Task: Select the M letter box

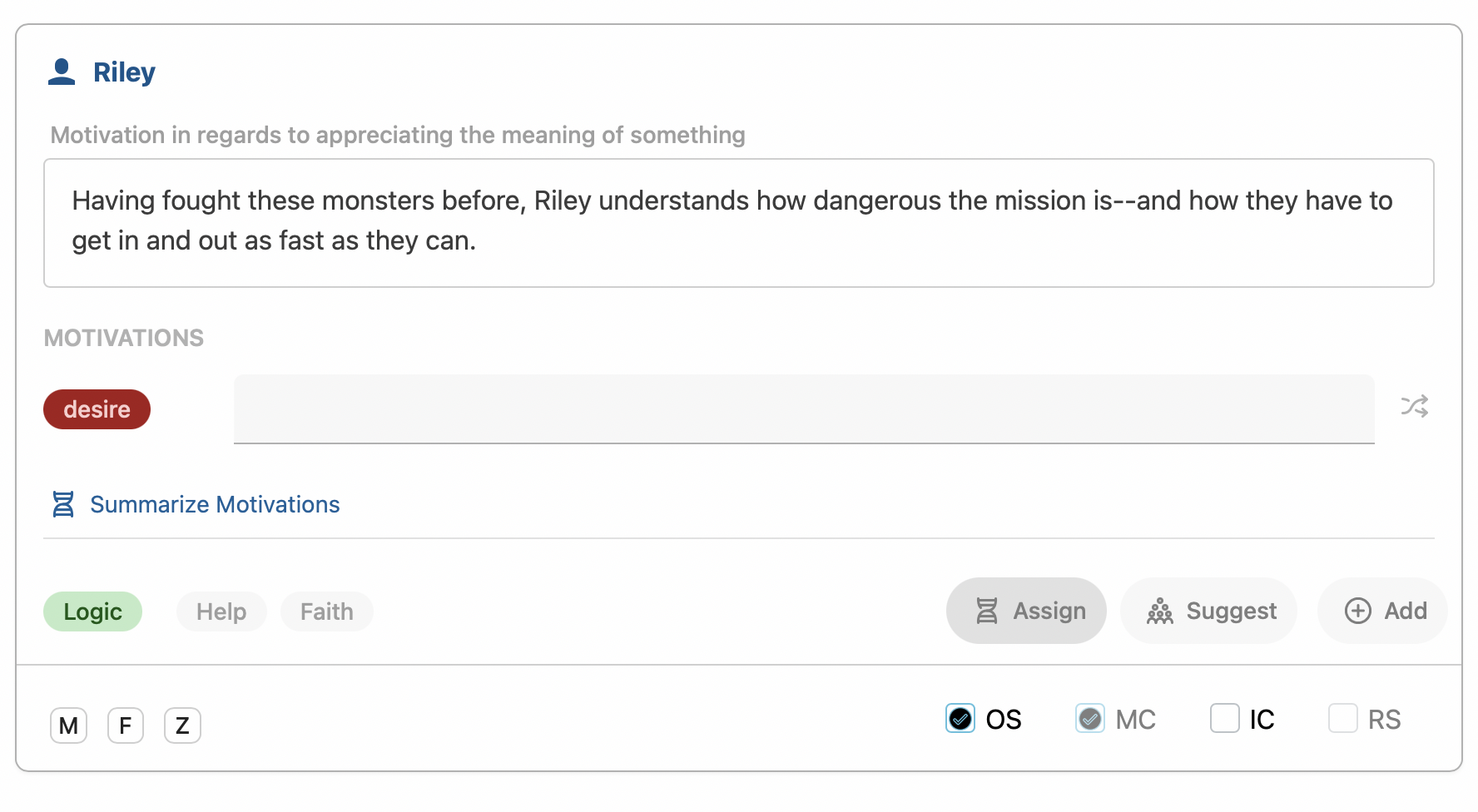Action: [x=69, y=725]
